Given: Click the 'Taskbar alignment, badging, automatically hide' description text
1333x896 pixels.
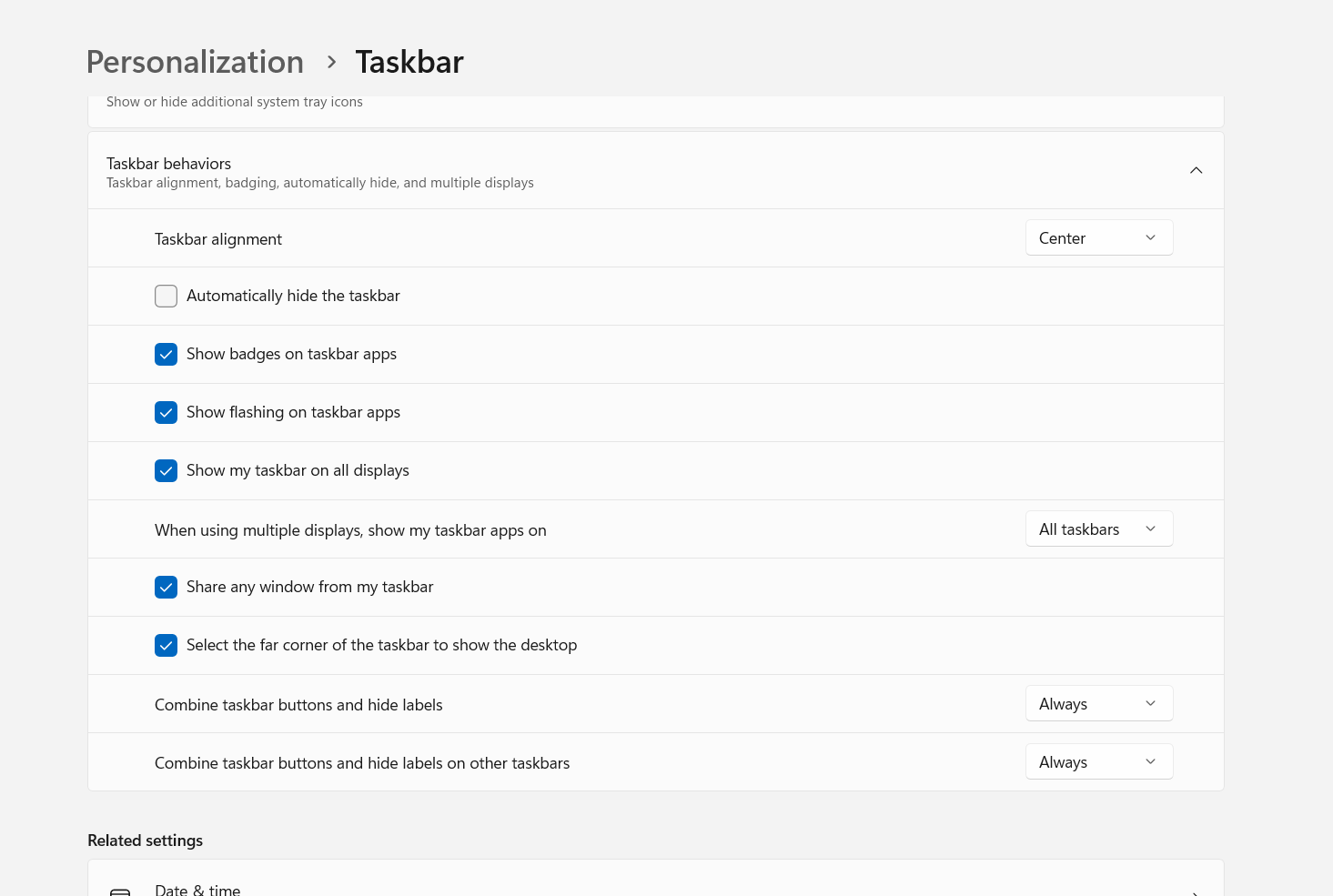Looking at the screenshot, I should (320, 183).
